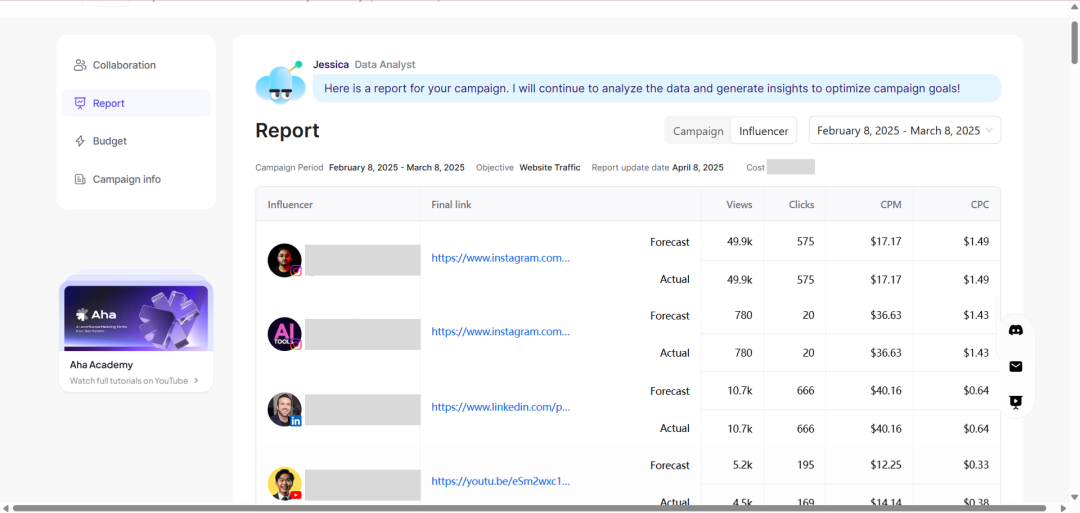Click the Influencer column header

[290, 205]
